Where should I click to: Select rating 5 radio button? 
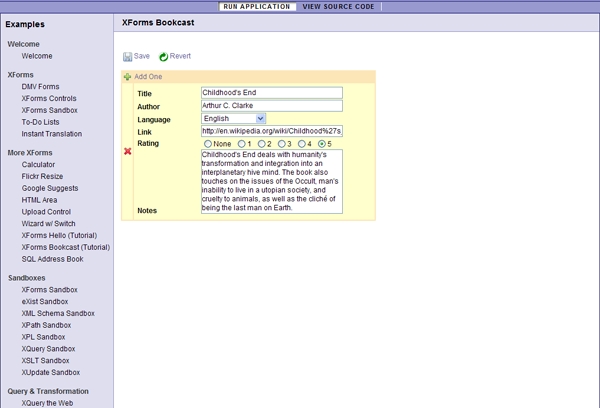click(322, 144)
